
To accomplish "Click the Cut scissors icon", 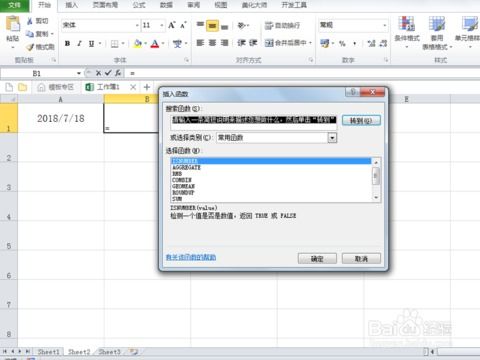I will pos(30,21).
